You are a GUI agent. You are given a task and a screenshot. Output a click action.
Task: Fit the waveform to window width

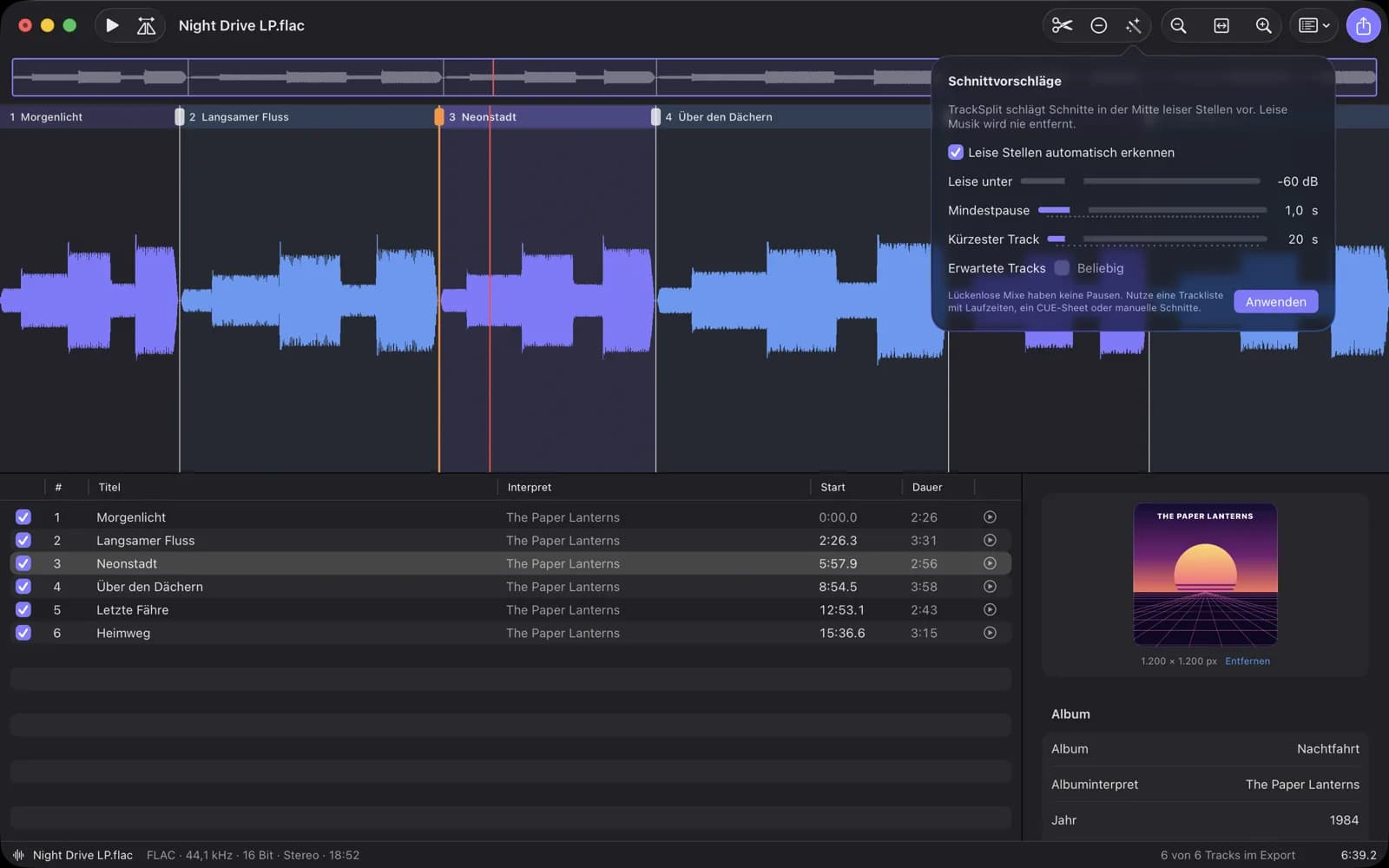pos(1221,26)
